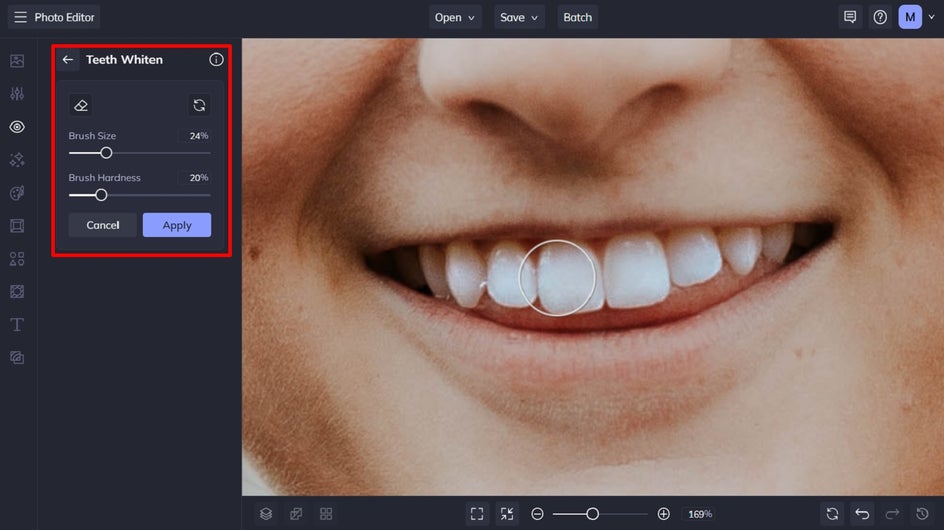Open the Layers panel icon
The image size is (944, 530).
266,514
